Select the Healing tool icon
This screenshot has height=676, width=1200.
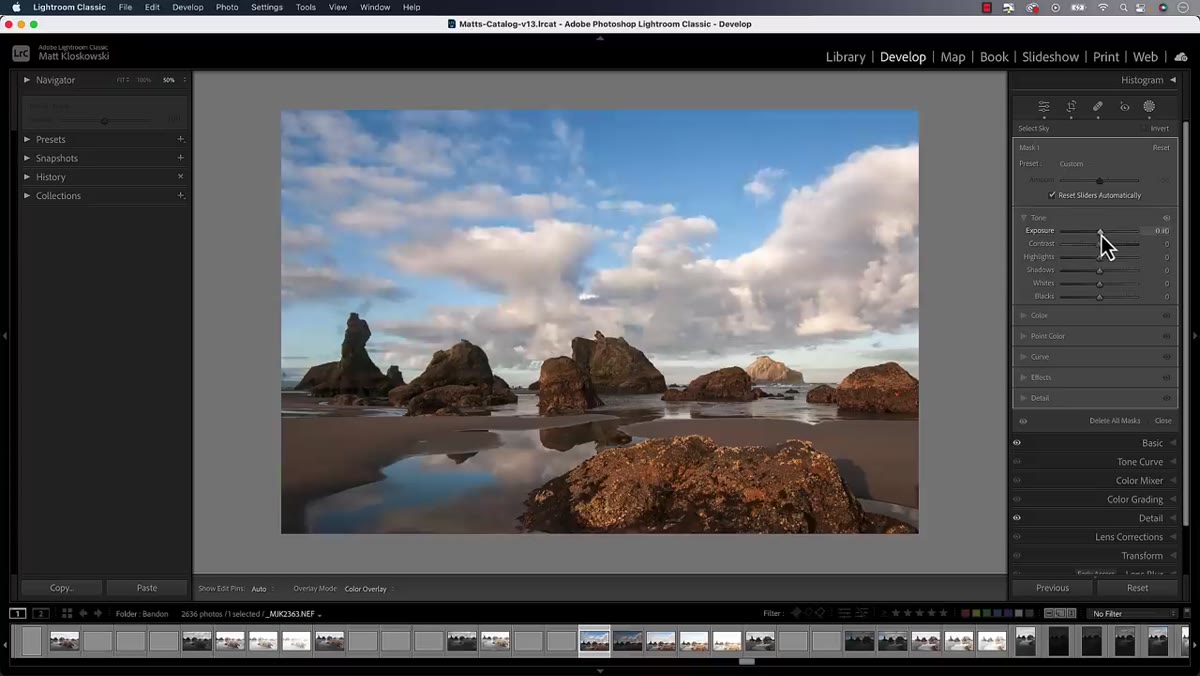click(x=1098, y=106)
